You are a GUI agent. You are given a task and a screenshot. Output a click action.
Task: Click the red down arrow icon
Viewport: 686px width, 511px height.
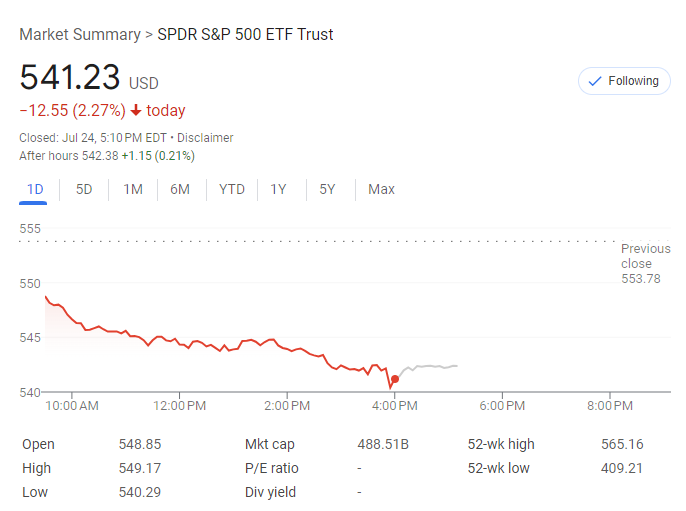tap(136, 111)
